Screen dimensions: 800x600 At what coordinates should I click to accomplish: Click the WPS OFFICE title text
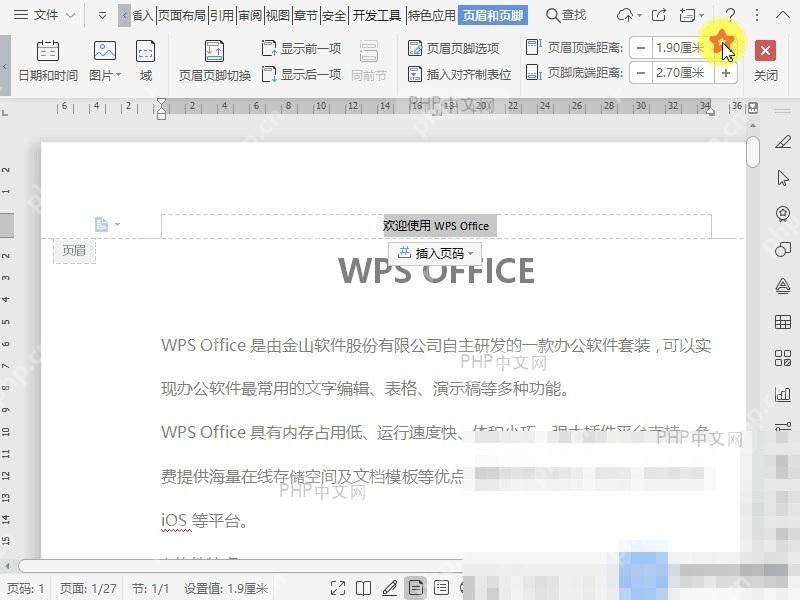click(436, 270)
